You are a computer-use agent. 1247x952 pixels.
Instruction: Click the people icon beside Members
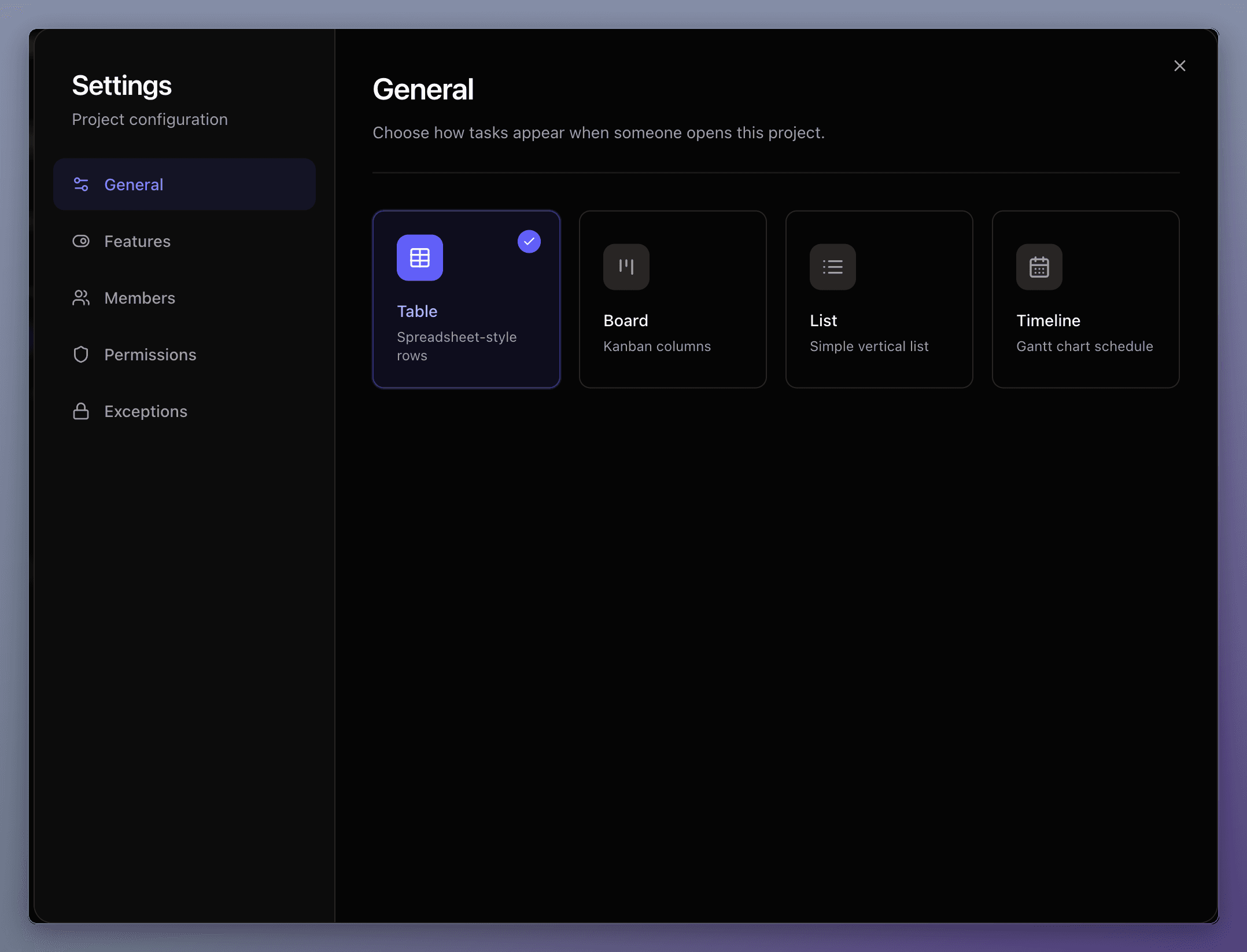coord(81,298)
